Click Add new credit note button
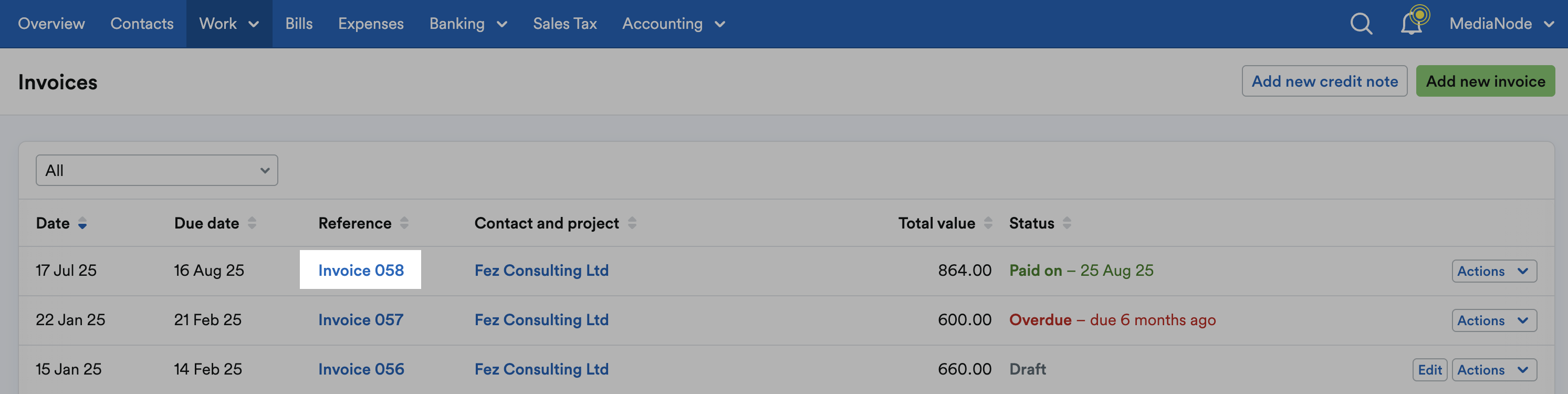This screenshot has width=1568, height=394. click(1324, 81)
